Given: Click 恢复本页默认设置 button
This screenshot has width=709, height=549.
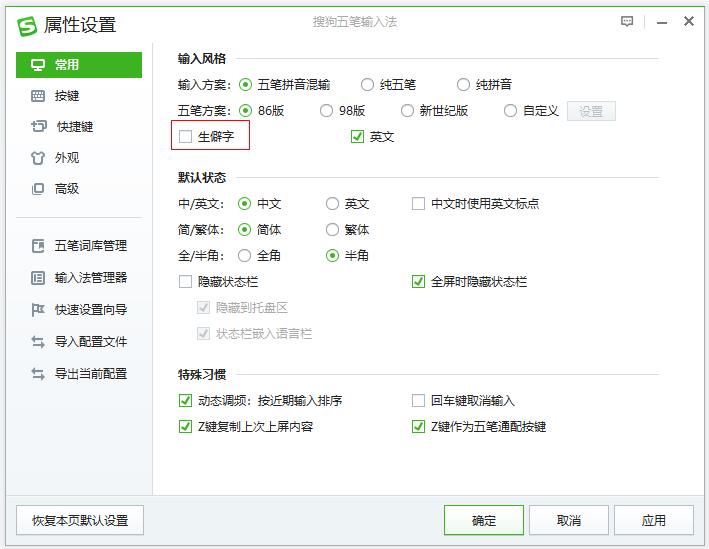Looking at the screenshot, I should pos(80,521).
